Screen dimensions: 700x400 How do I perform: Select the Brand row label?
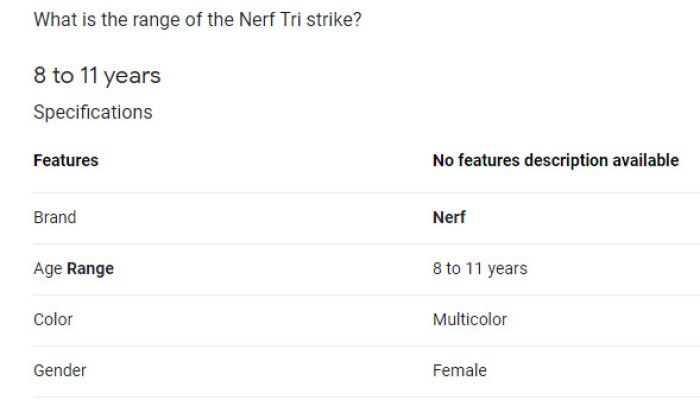tap(55, 217)
